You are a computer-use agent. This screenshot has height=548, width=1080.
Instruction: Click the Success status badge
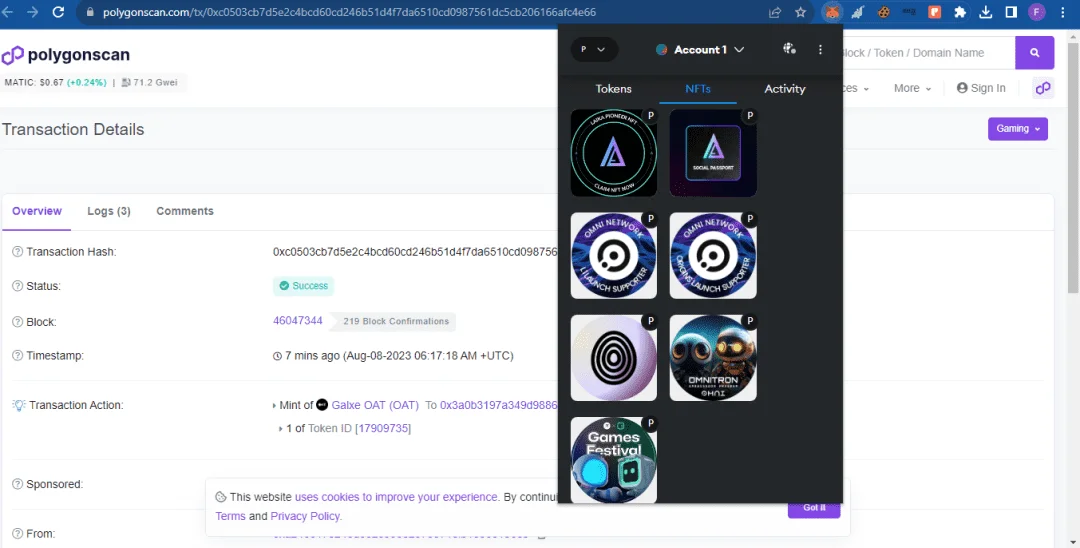(x=303, y=286)
